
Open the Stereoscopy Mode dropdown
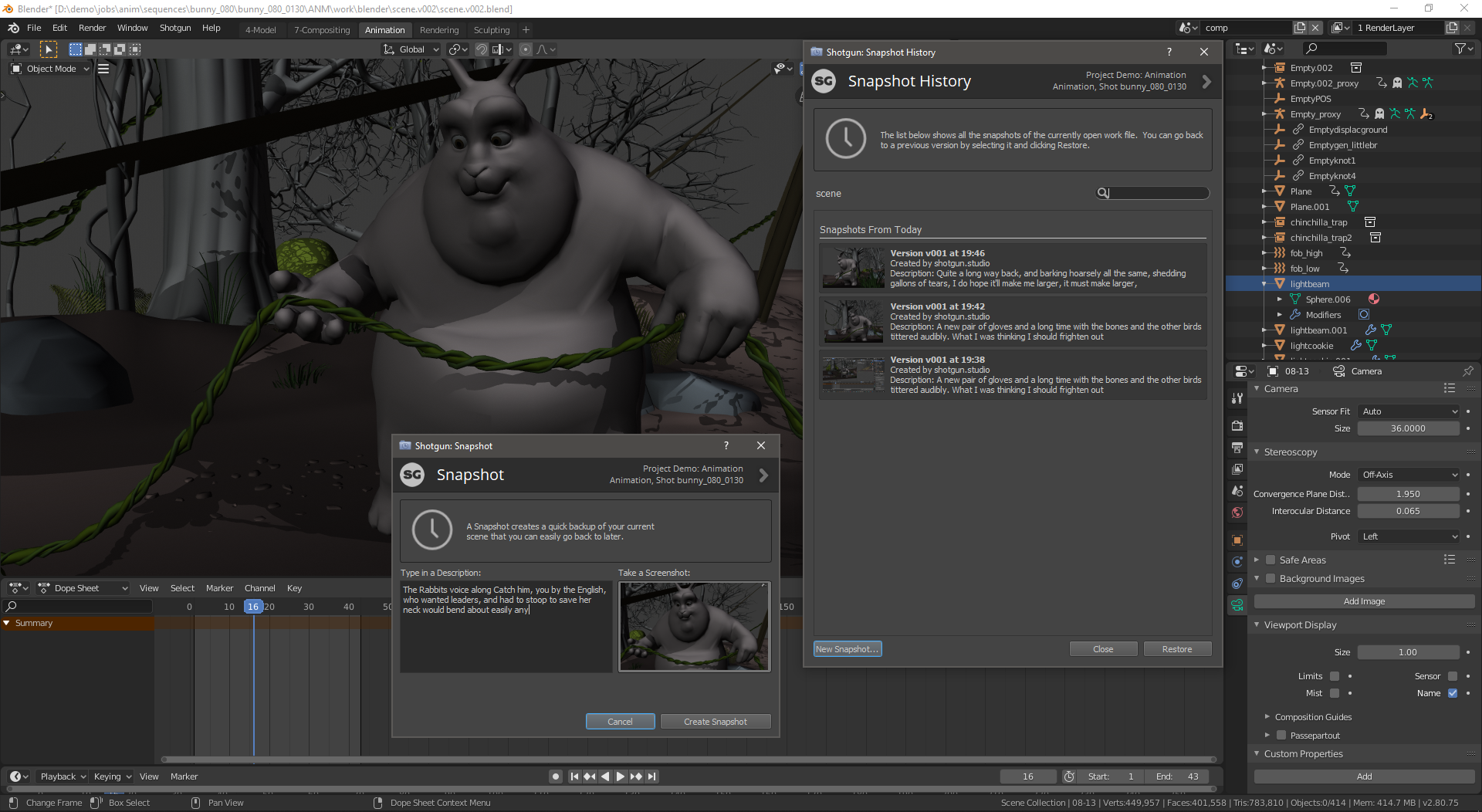point(1409,475)
